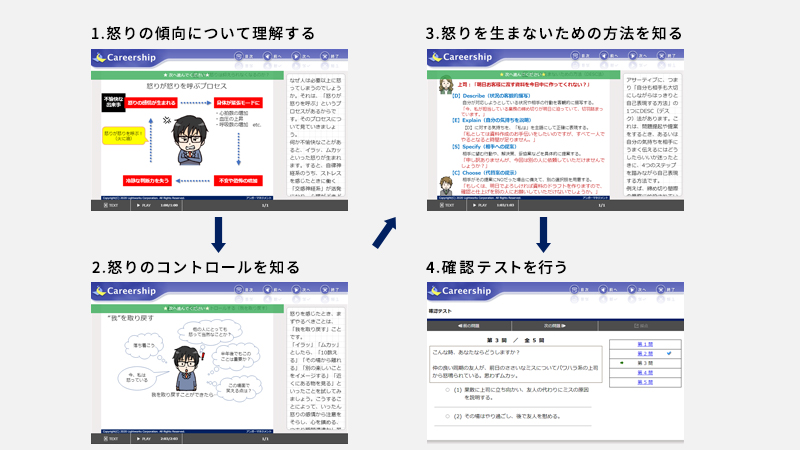The height and width of the screenshot is (450, 800).
Task: Open question 第4問 link
Action: (645, 372)
